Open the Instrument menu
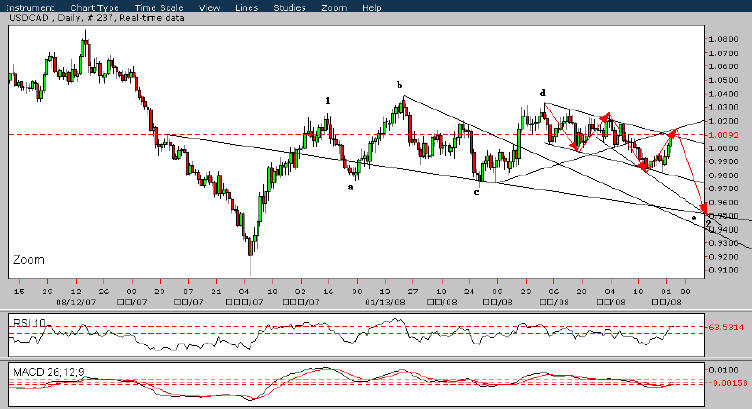The width and height of the screenshot is (752, 409). pyautogui.click(x=30, y=8)
